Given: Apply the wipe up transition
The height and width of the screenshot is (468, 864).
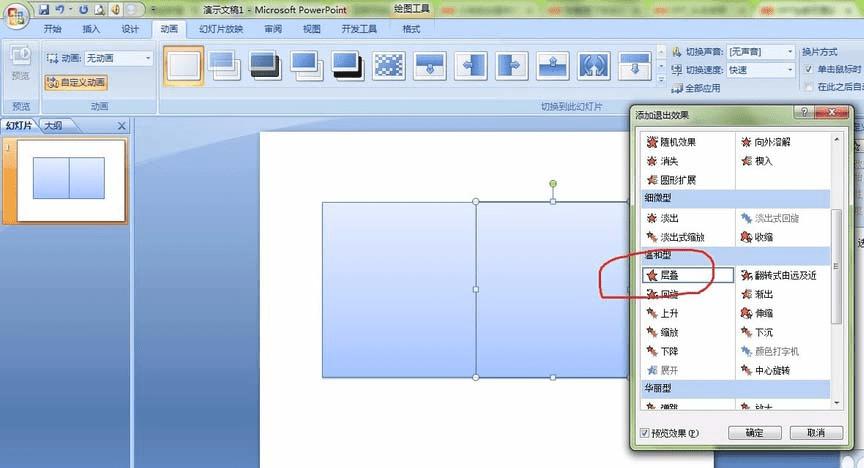Looking at the screenshot, I should pyautogui.click(x=553, y=66).
